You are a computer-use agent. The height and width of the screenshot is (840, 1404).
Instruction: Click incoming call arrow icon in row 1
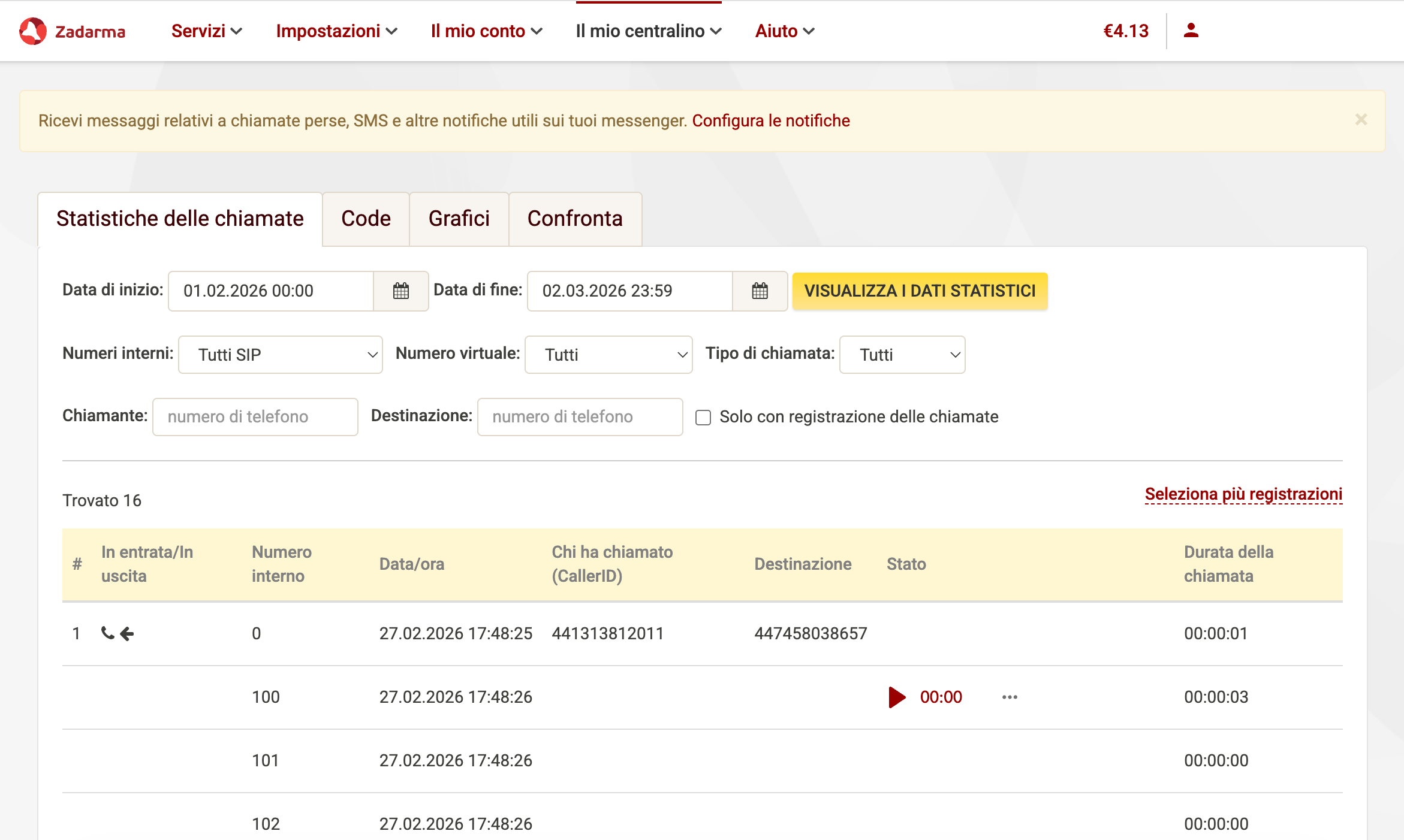pyautogui.click(x=126, y=633)
